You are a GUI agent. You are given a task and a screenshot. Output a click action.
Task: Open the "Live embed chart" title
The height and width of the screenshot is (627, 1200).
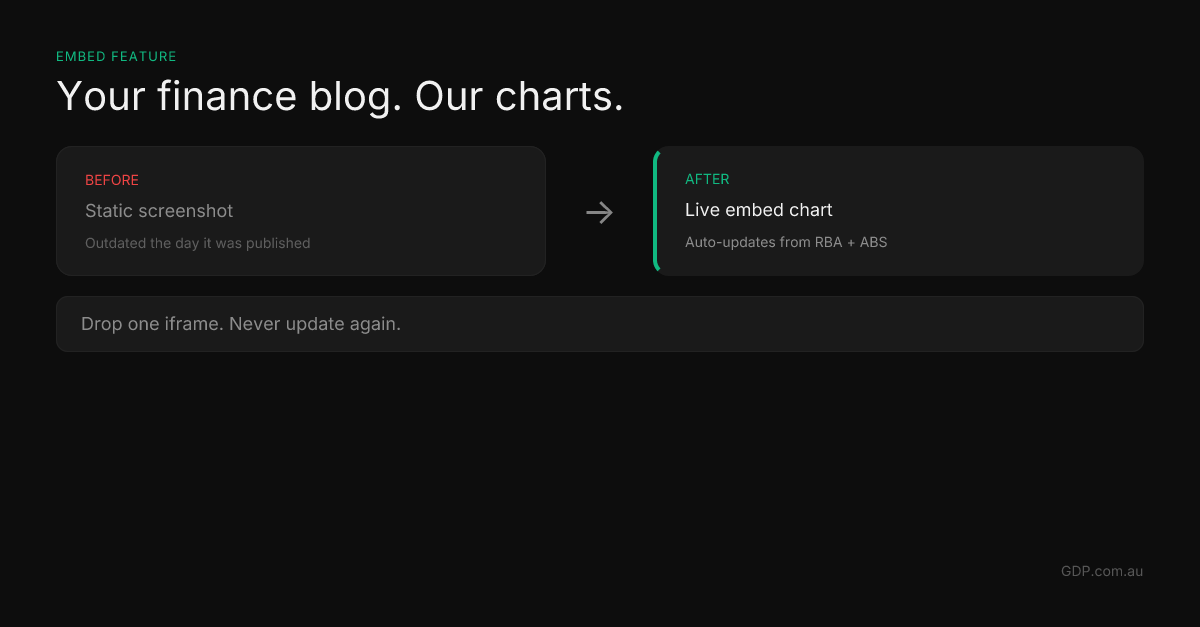(758, 210)
